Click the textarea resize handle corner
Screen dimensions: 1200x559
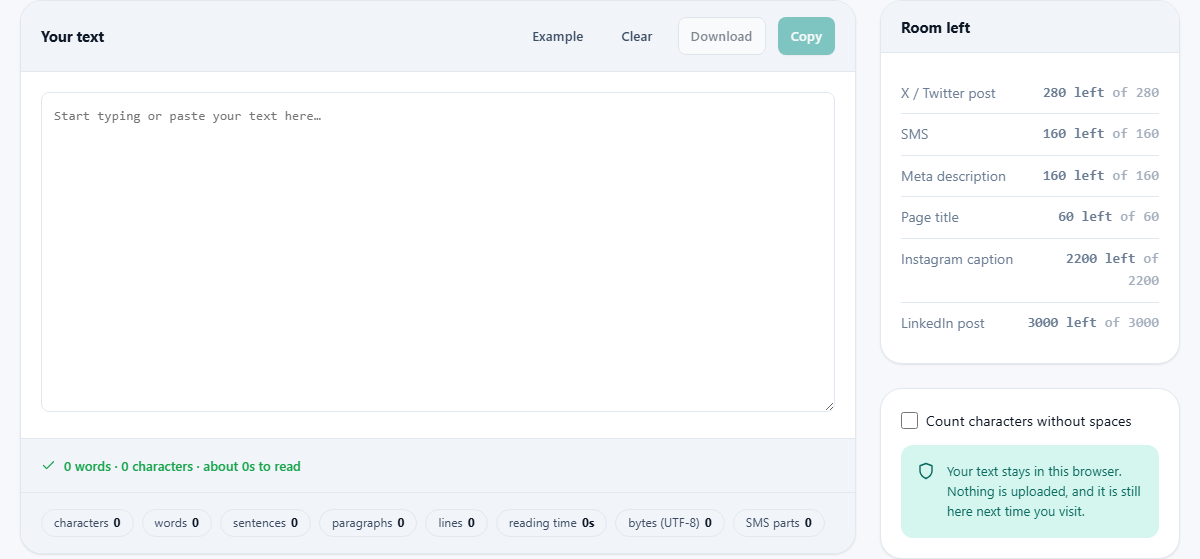pyautogui.click(x=828, y=405)
